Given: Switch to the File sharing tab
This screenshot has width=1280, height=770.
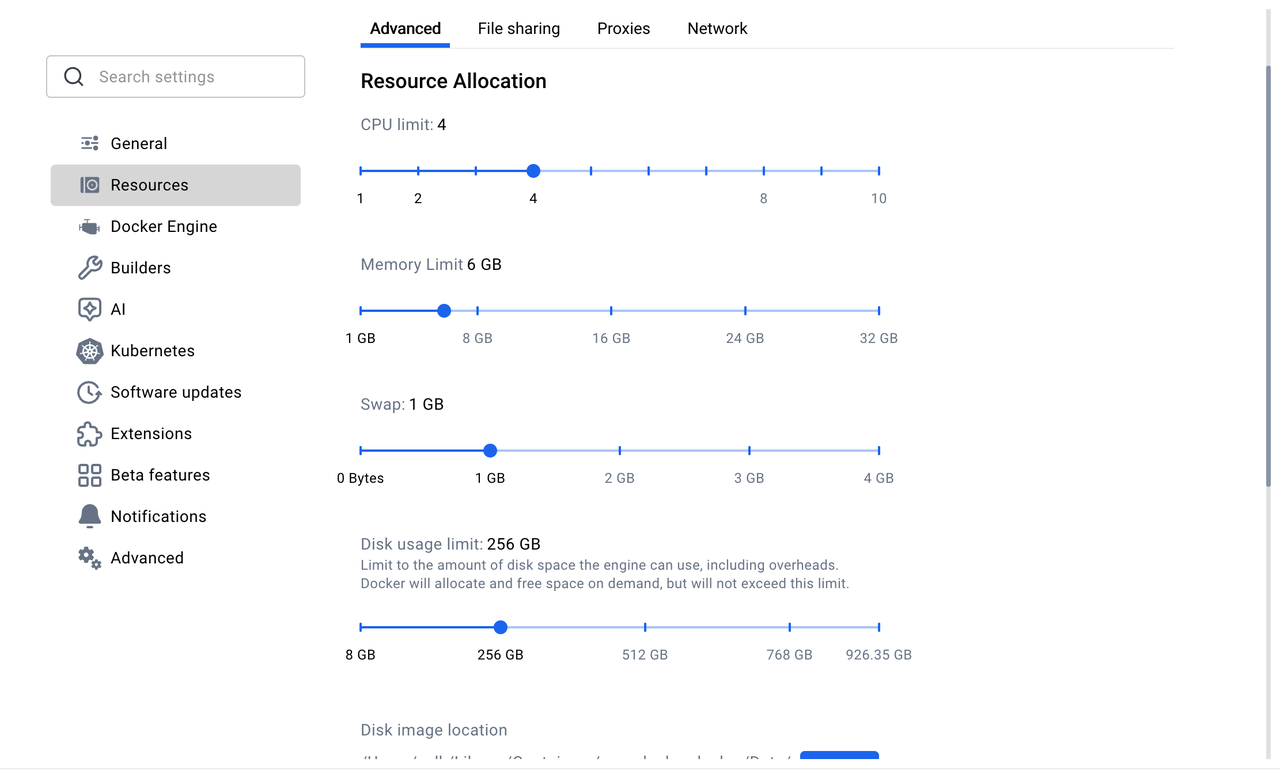Looking at the screenshot, I should click(x=518, y=29).
